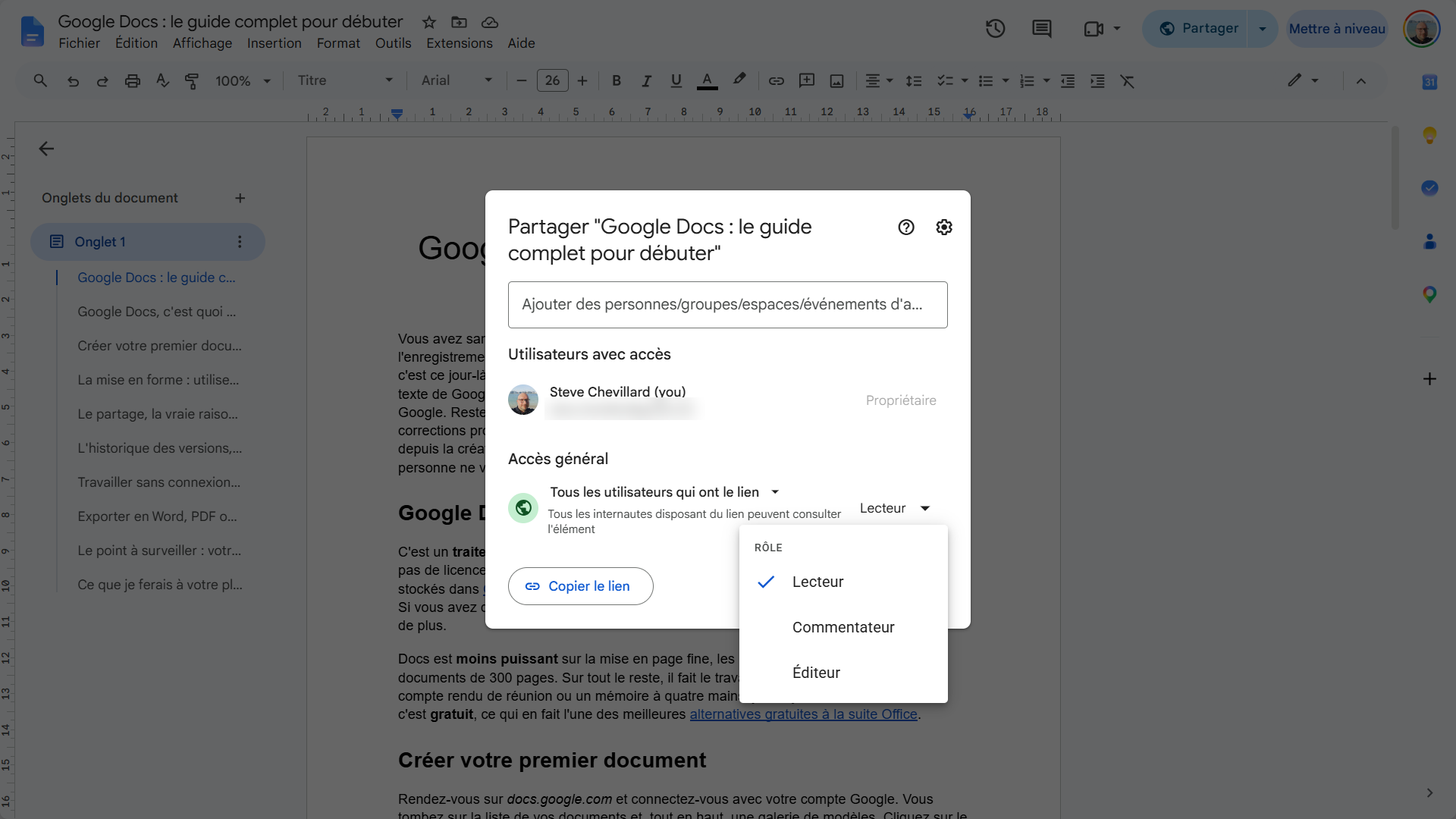Click the Partager button

tap(1196, 29)
